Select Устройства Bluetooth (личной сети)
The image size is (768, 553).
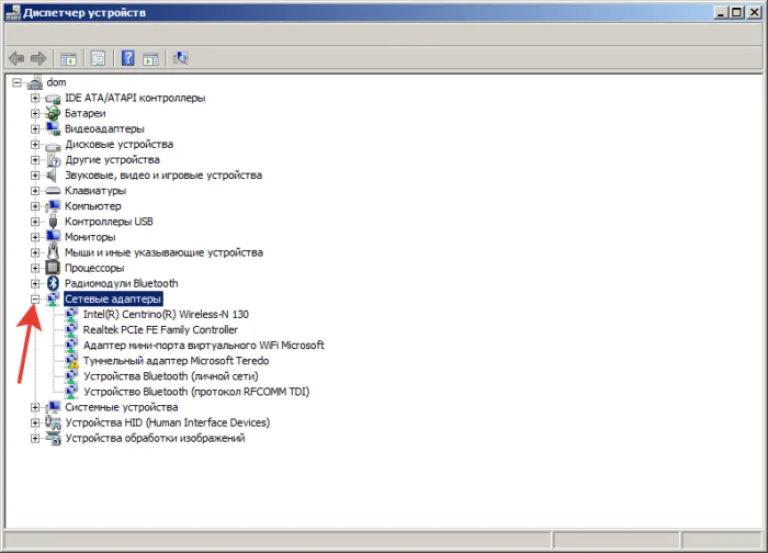pyautogui.click(x=171, y=377)
